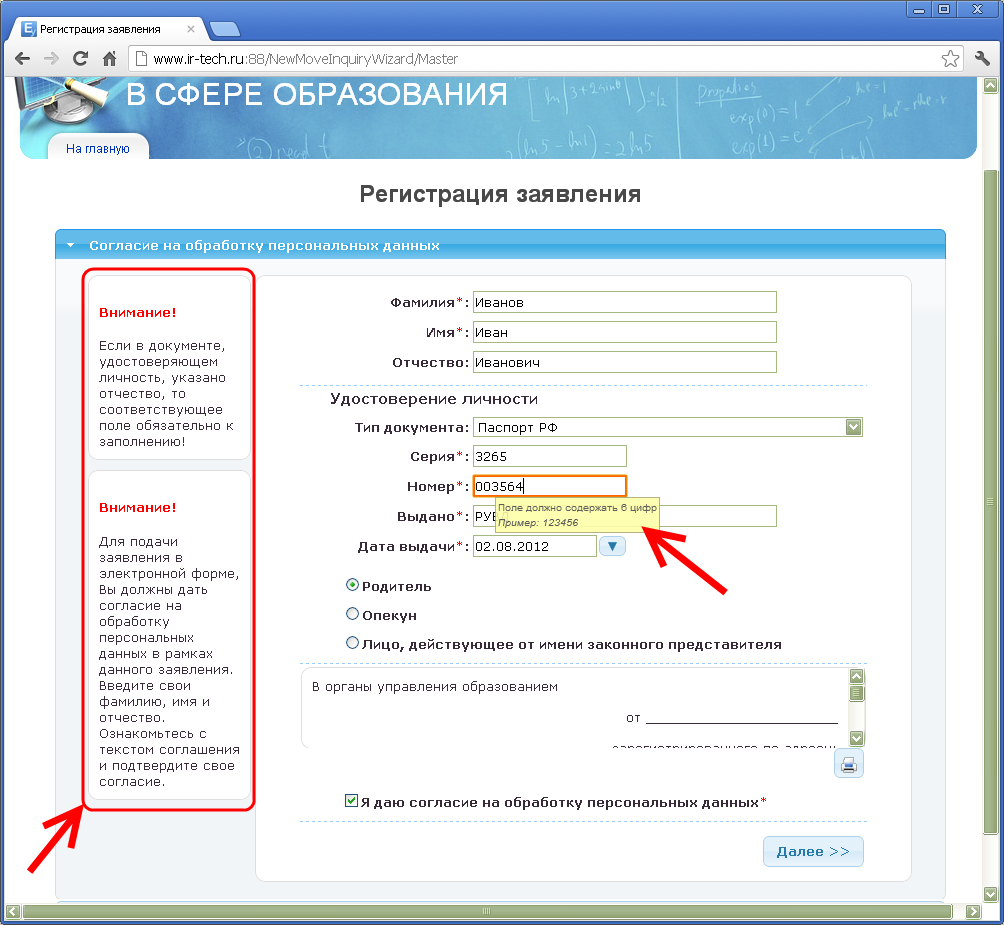
Task: Click the agreement text box scroll up arrow
Action: point(857,677)
